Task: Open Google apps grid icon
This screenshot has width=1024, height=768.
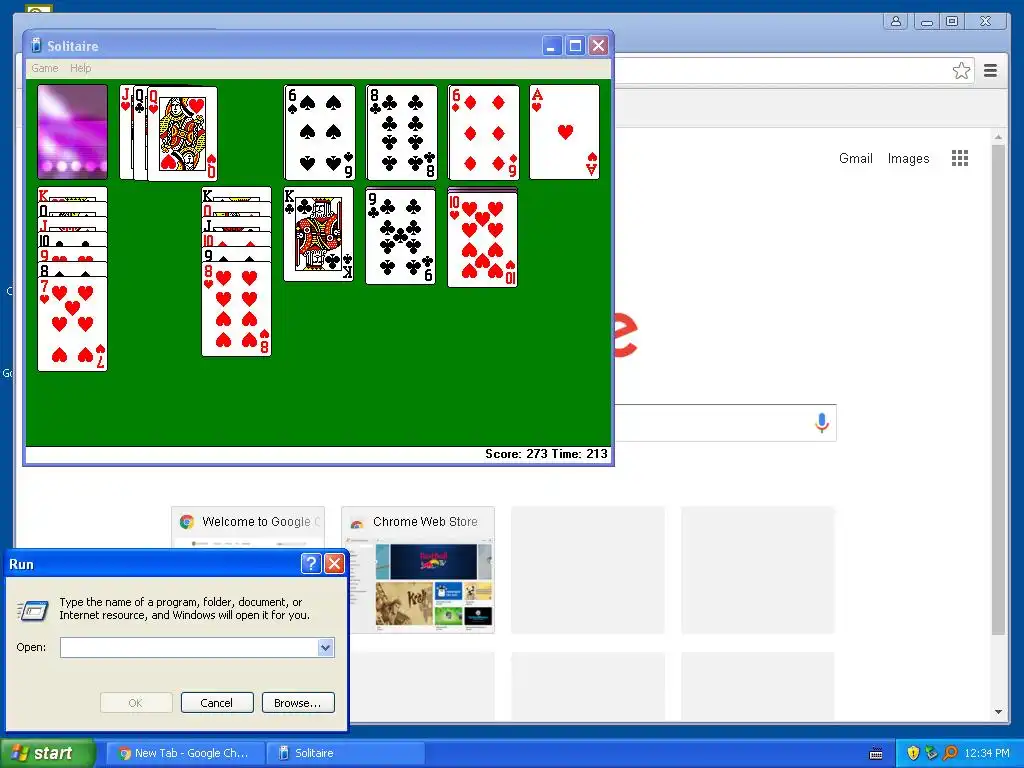Action: click(959, 158)
